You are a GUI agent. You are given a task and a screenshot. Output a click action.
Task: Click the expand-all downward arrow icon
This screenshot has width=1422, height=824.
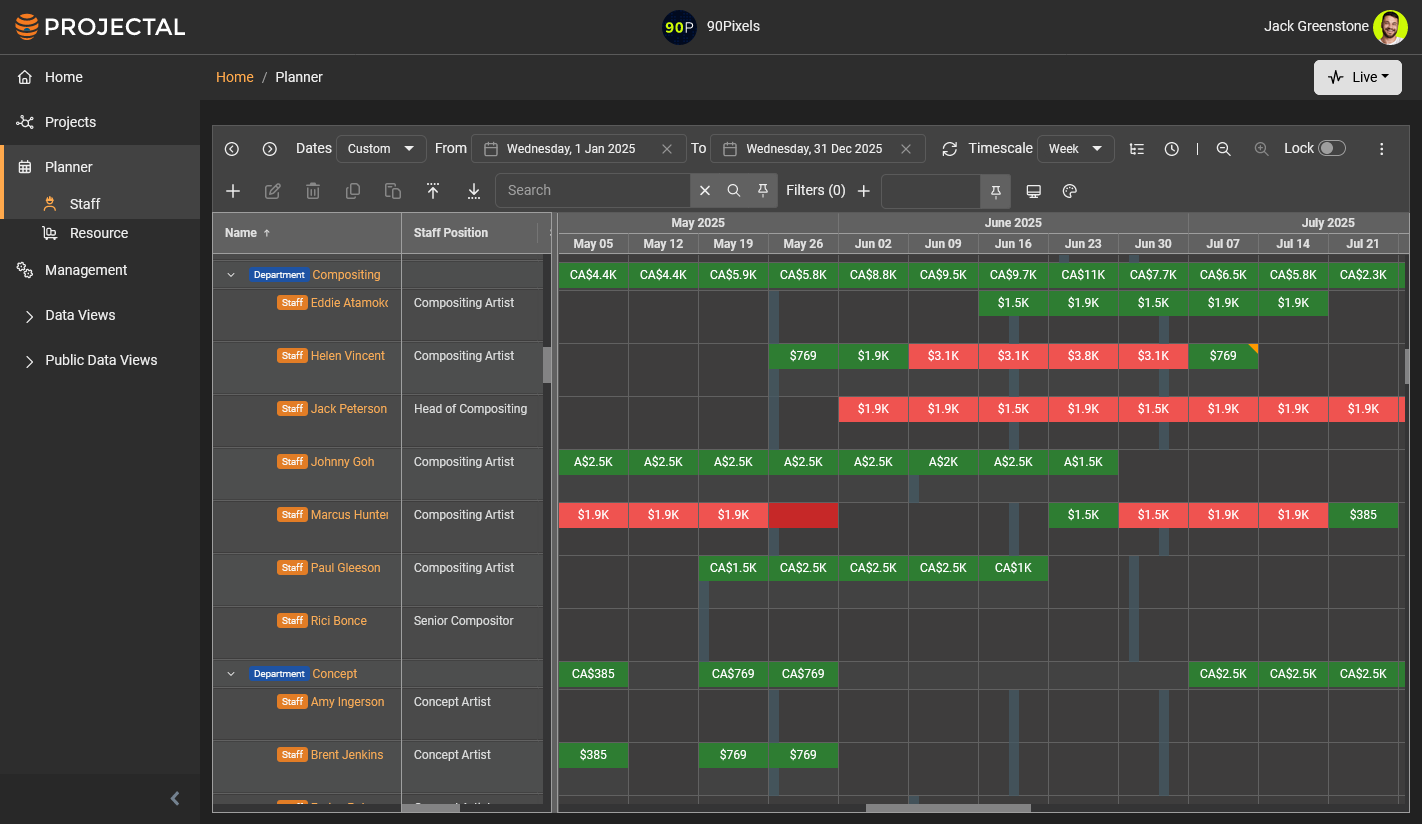tap(474, 191)
